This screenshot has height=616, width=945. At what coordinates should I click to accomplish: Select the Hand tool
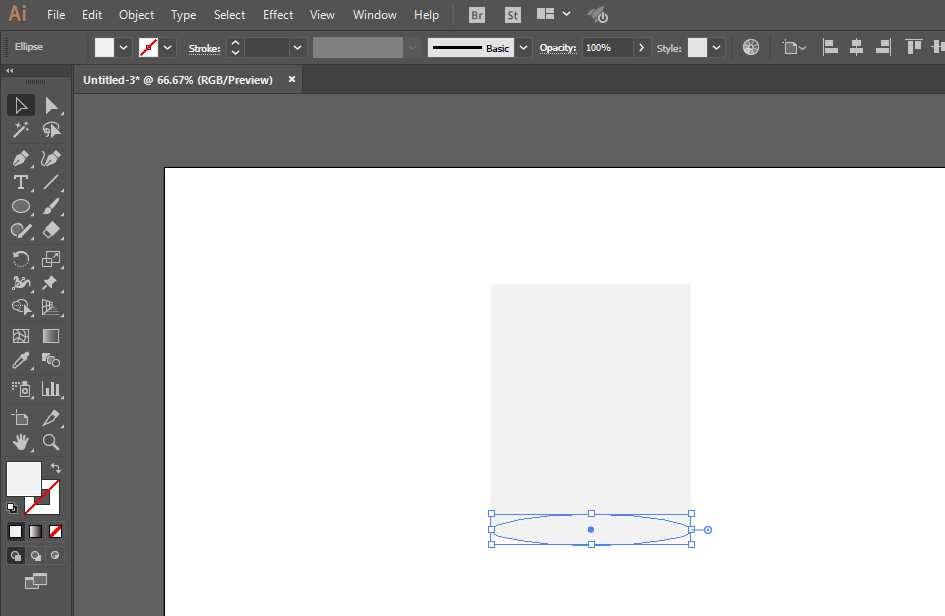(21, 443)
